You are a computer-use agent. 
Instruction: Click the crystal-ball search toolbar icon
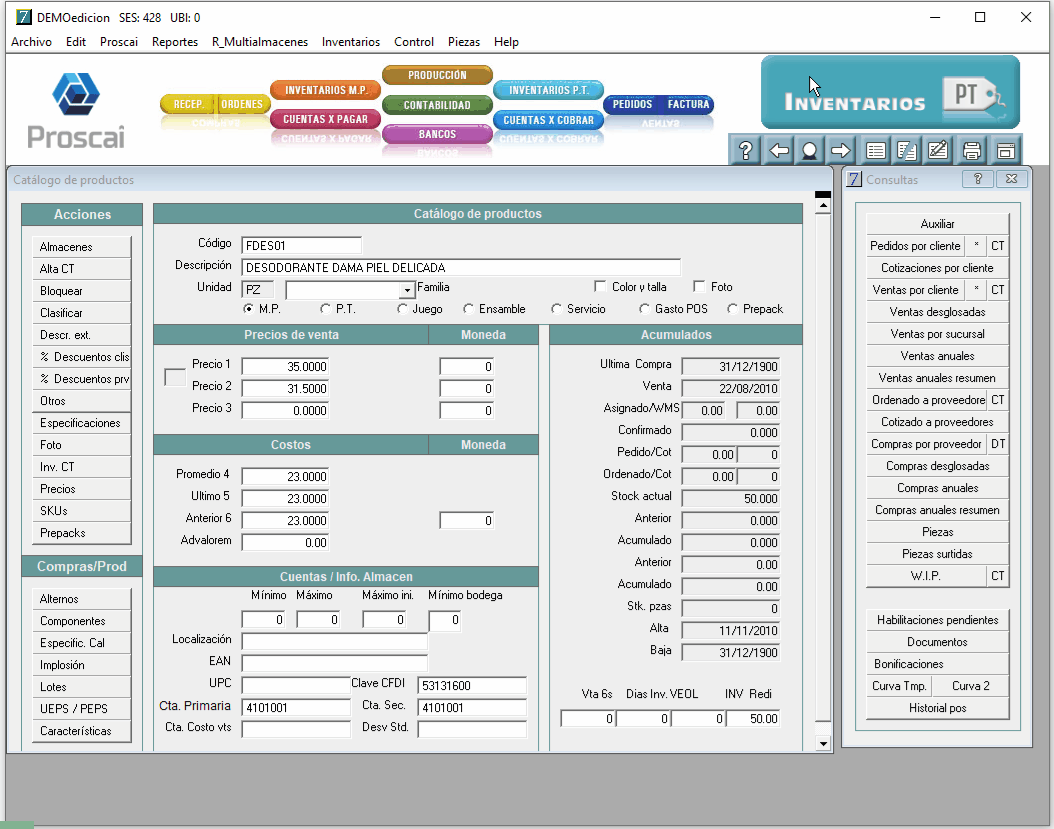point(809,150)
